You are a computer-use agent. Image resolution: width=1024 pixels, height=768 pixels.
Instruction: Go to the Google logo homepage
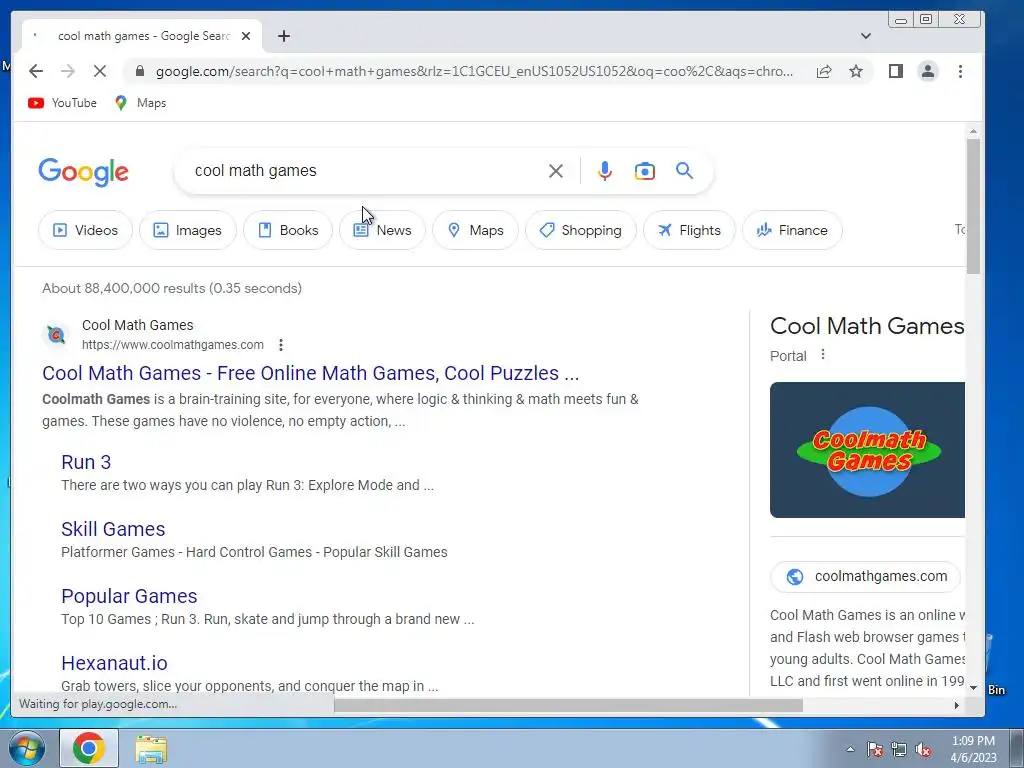[x=84, y=172]
